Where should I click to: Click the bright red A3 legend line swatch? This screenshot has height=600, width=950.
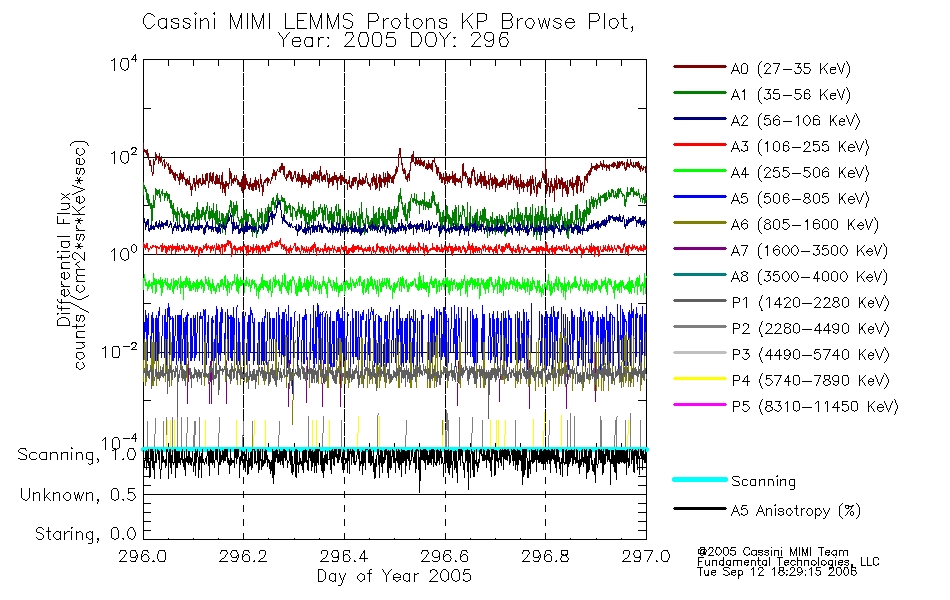click(700, 145)
